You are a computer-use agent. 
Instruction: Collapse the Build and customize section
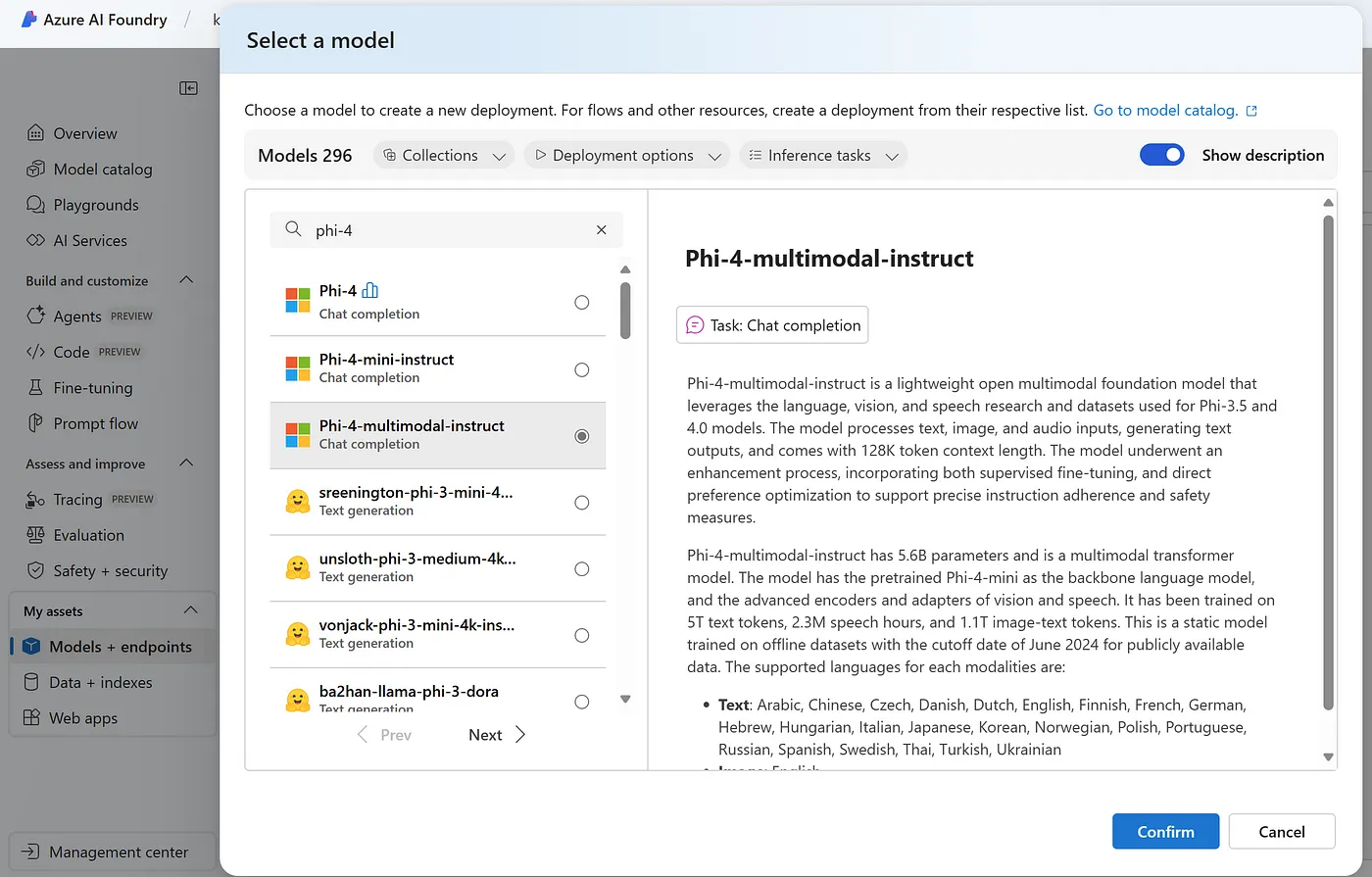(186, 280)
